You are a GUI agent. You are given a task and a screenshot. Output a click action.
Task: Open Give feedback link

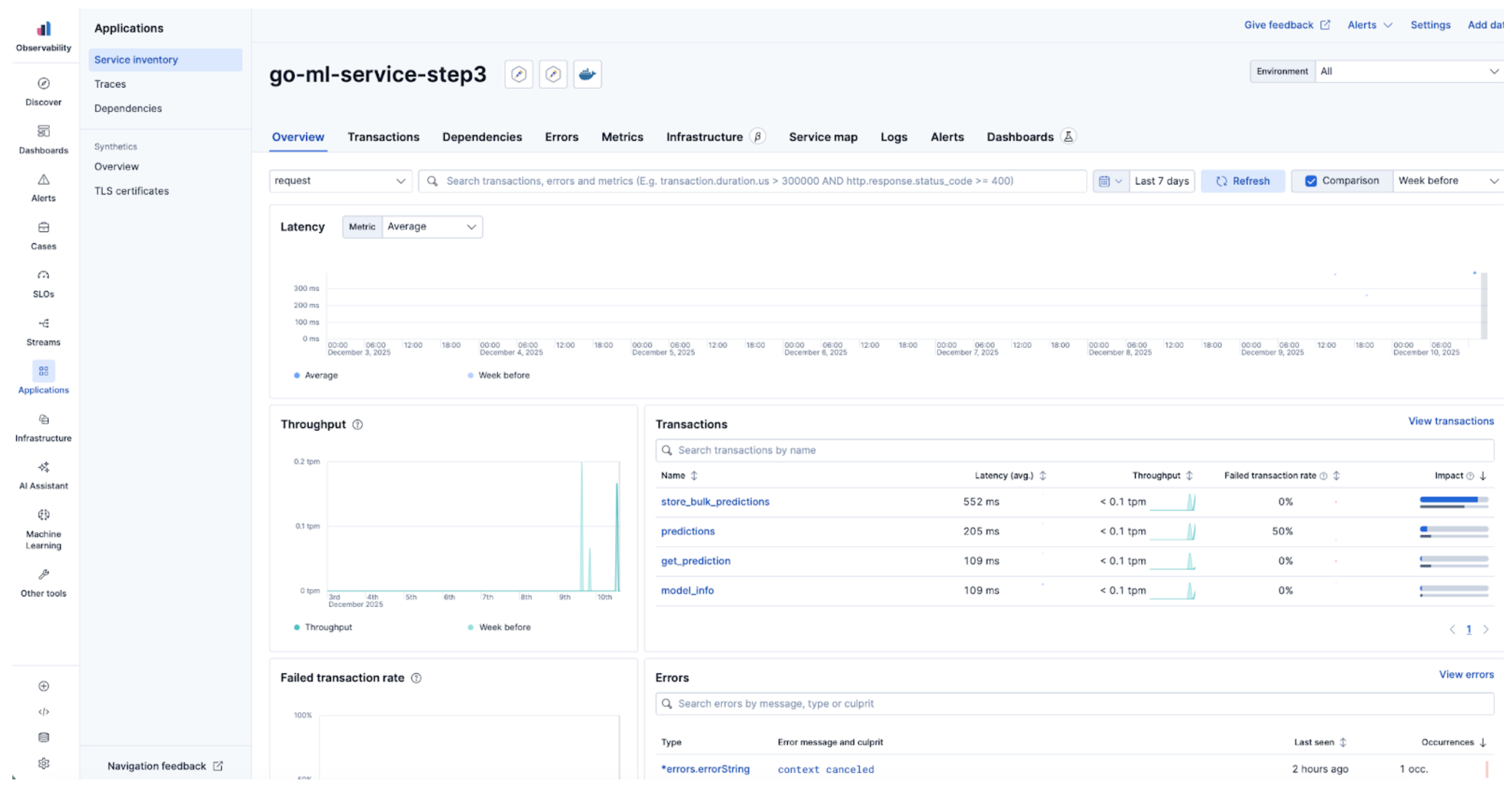point(1286,25)
